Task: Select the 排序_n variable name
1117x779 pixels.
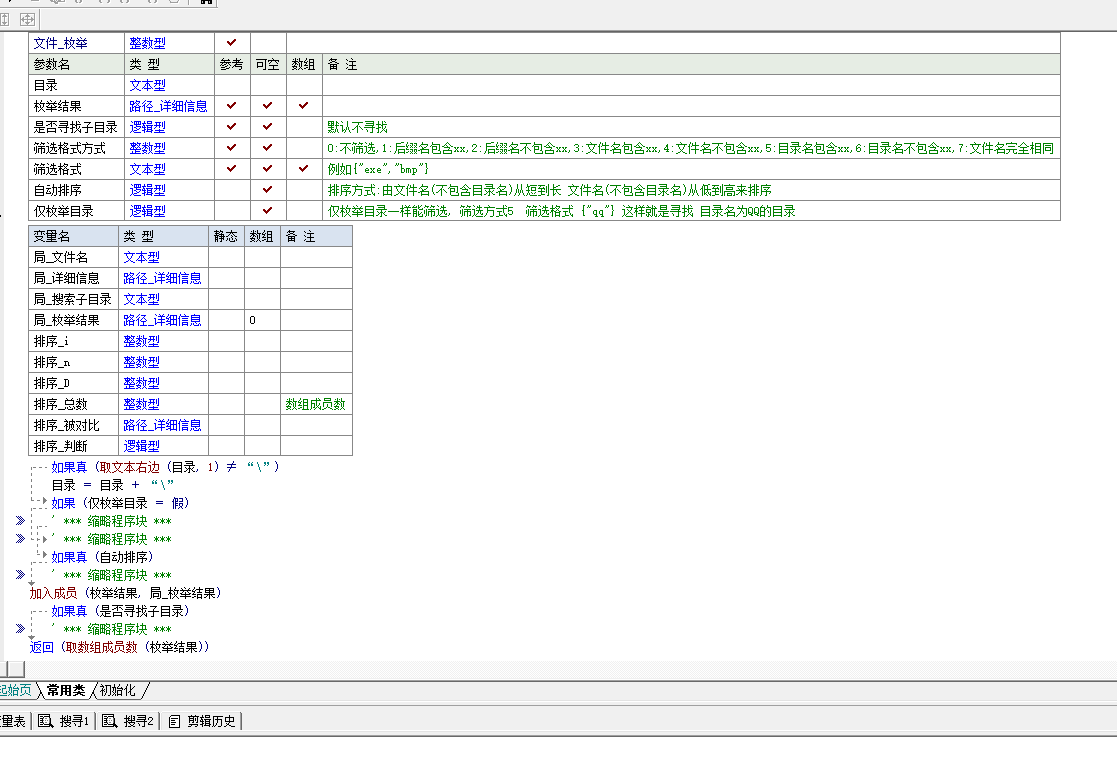Action: coord(52,362)
